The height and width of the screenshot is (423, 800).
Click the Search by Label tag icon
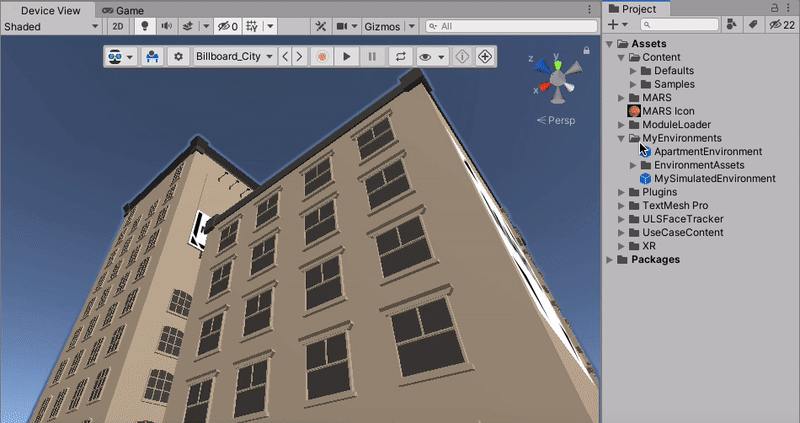pos(752,25)
